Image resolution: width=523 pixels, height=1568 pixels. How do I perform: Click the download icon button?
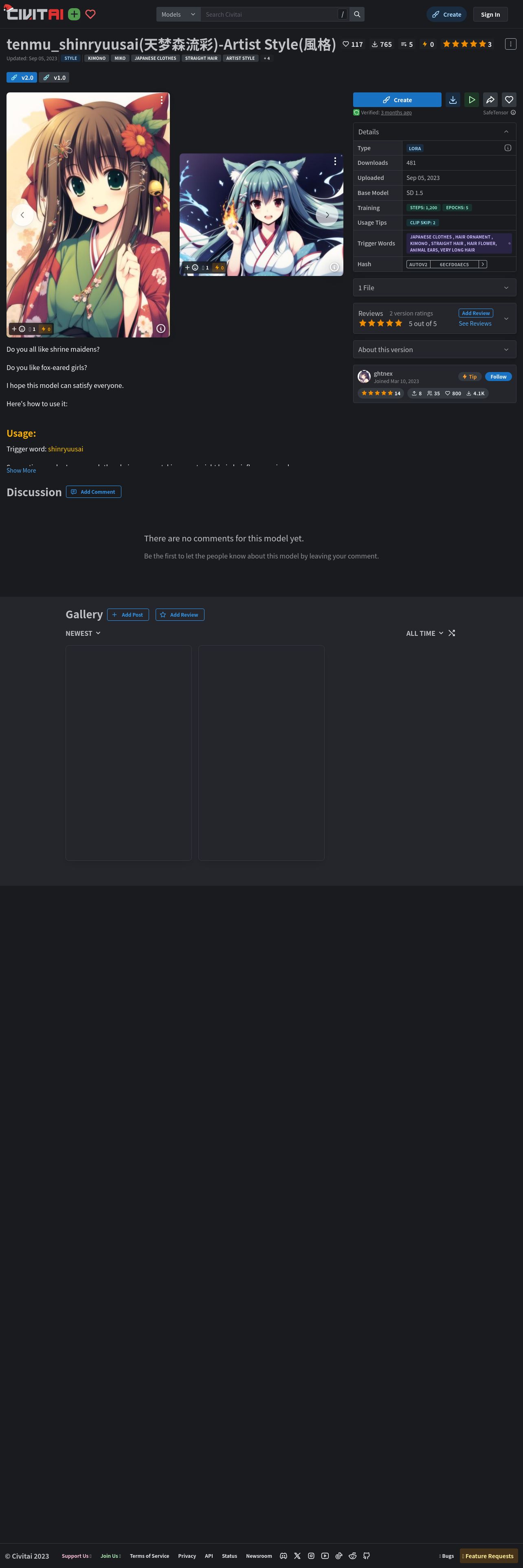click(x=453, y=100)
